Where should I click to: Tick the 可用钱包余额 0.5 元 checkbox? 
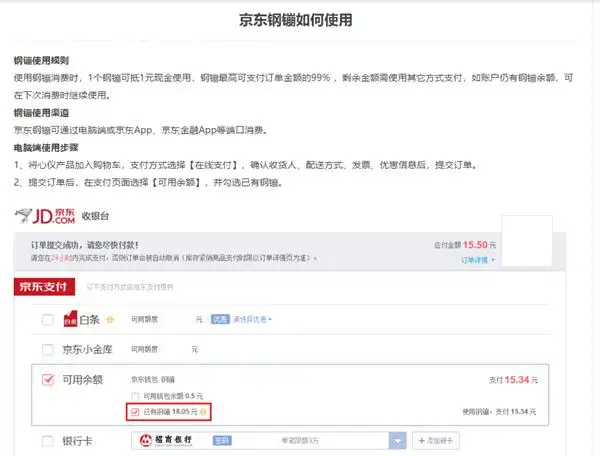click(135, 396)
